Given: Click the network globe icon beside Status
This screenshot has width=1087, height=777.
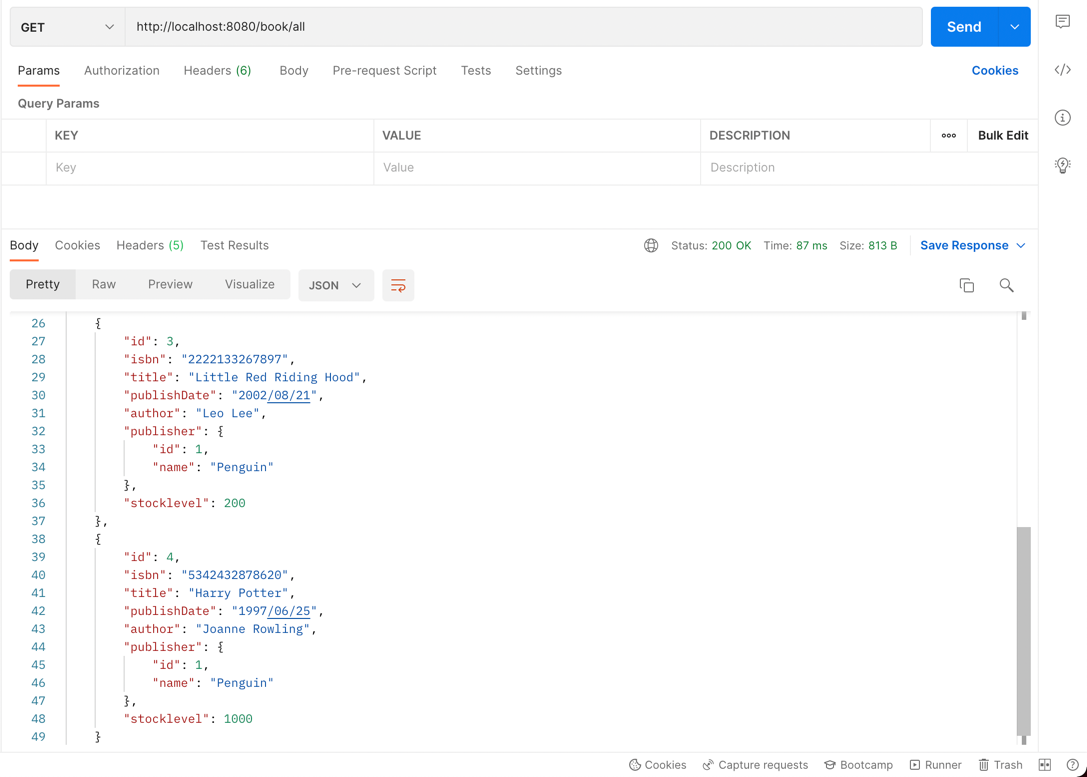Looking at the screenshot, I should (650, 245).
